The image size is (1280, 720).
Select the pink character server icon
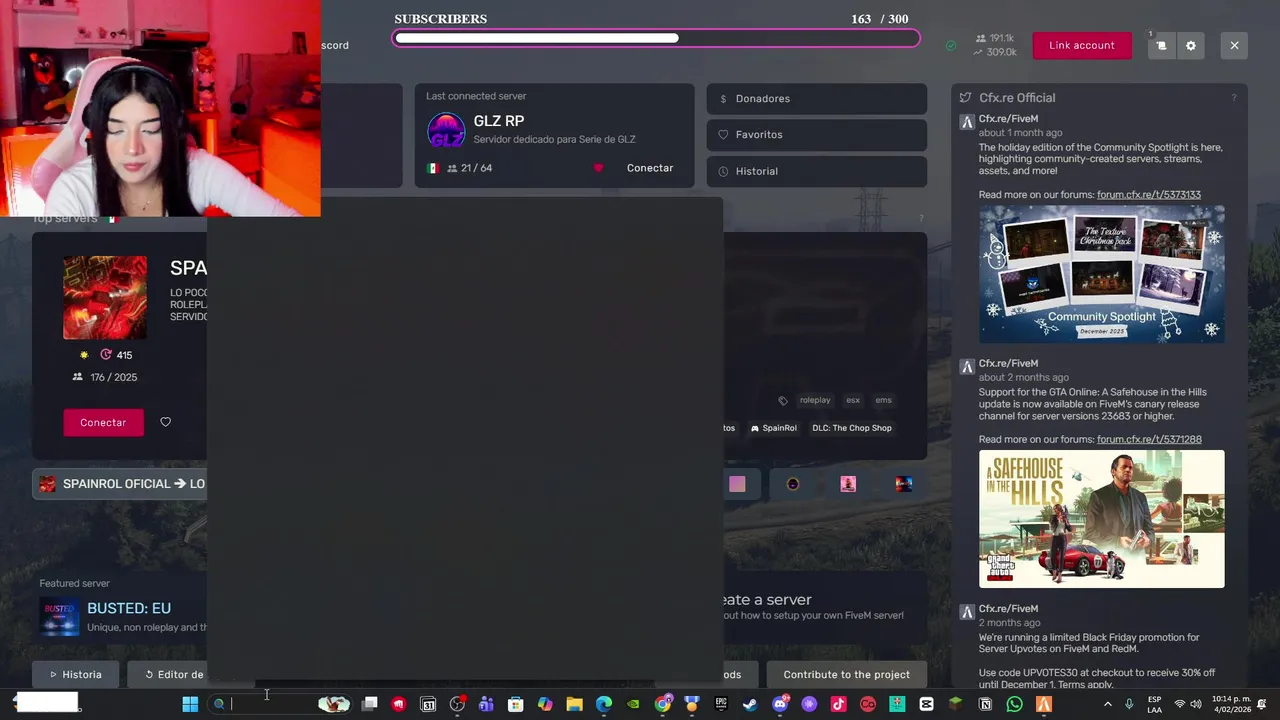pos(848,484)
